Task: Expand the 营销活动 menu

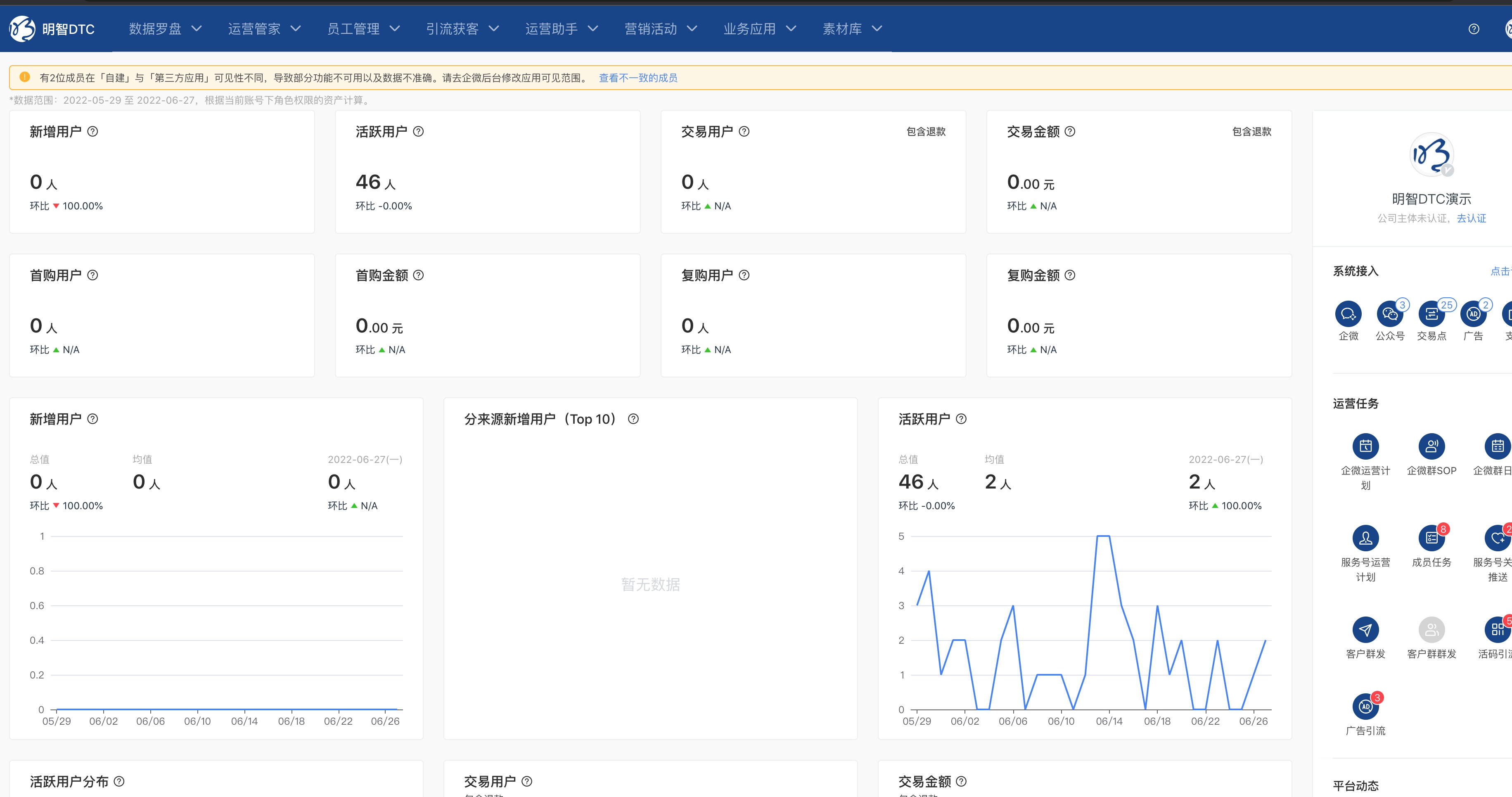Action: [661, 29]
